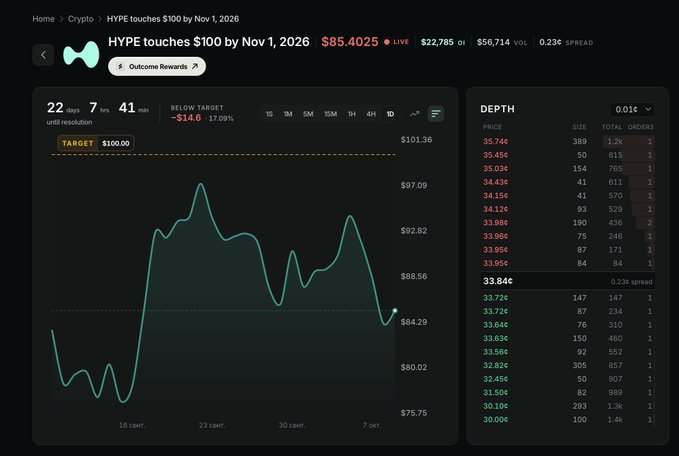This screenshot has width=679, height=456.
Task: Click the DEPTH panel title
Action: tap(498, 109)
